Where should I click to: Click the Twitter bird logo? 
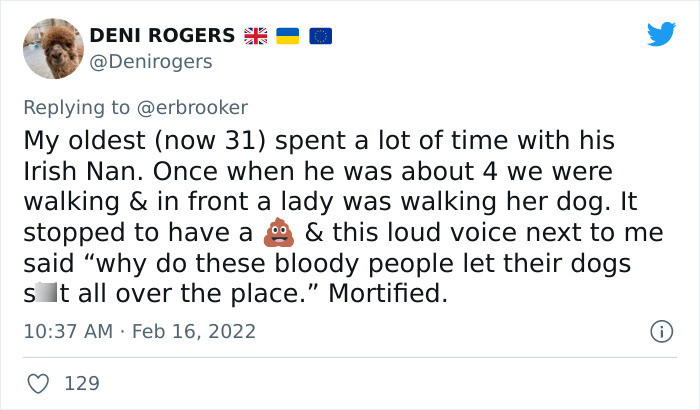tap(660, 35)
